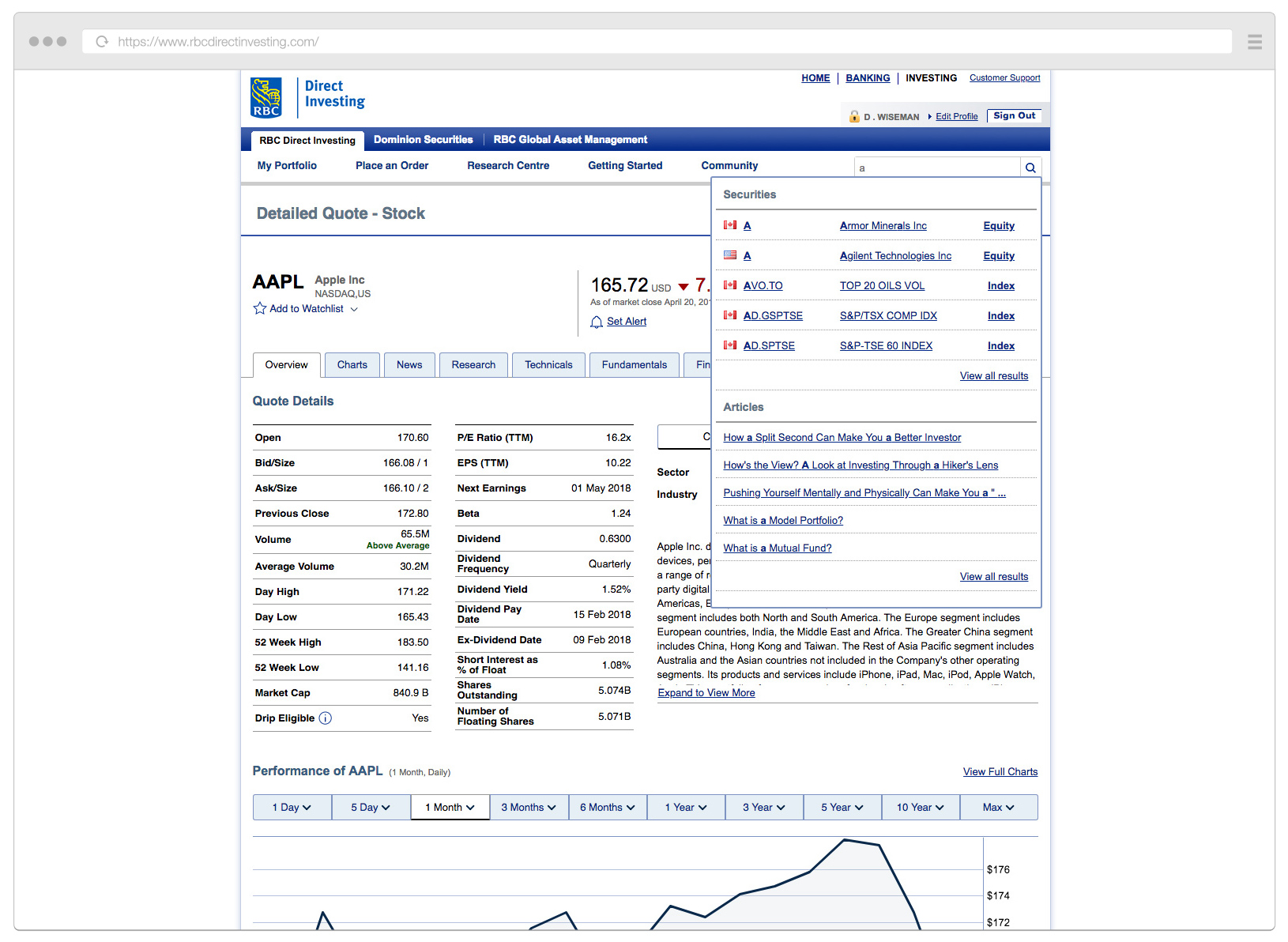Click the star Add to Watchlist icon
Image resolution: width=1288 pixels, height=942 pixels.
pyautogui.click(x=259, y=308)
